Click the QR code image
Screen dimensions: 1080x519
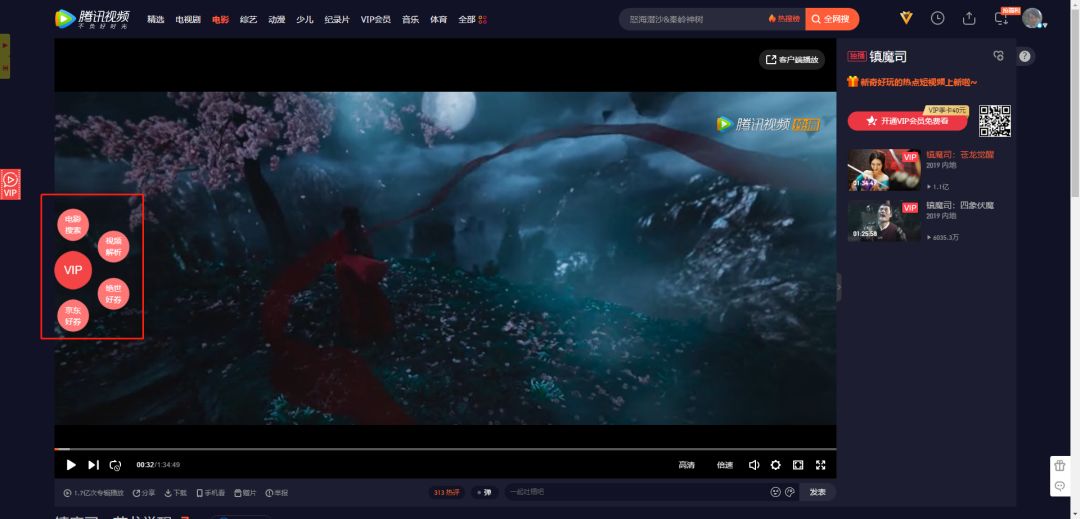995,121
